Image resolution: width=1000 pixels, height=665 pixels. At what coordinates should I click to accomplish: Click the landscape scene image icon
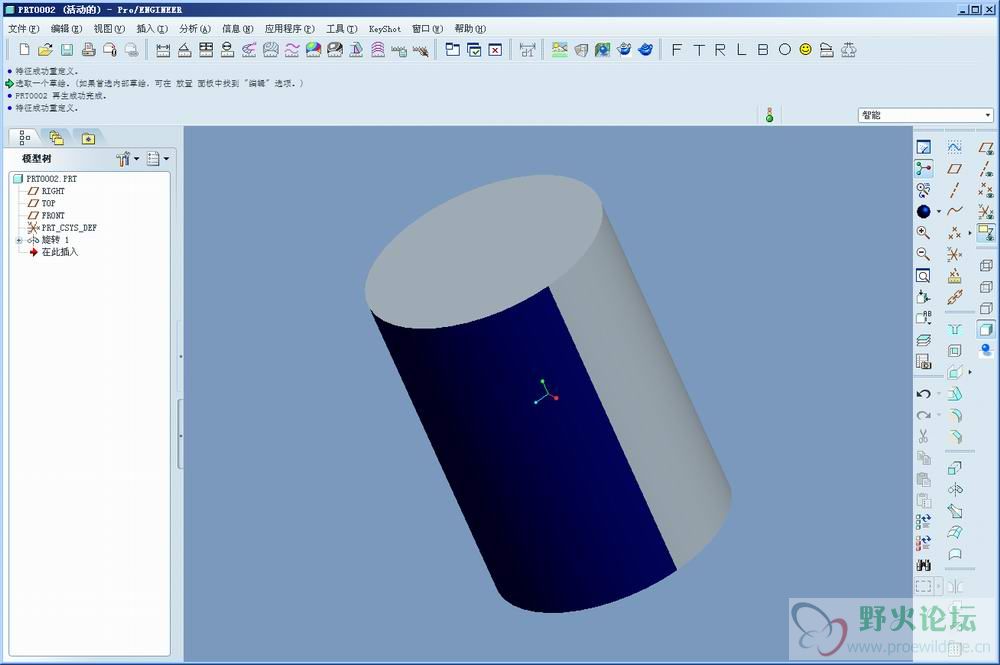point(559,50)
